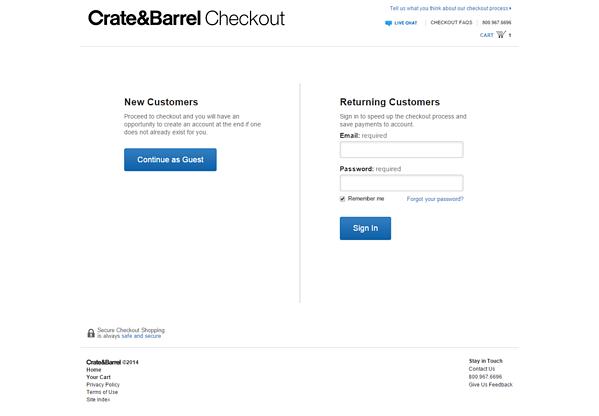Viewport: 599px width, 416px height.
Task: Click the Sign In button
Action: point(365,228)
